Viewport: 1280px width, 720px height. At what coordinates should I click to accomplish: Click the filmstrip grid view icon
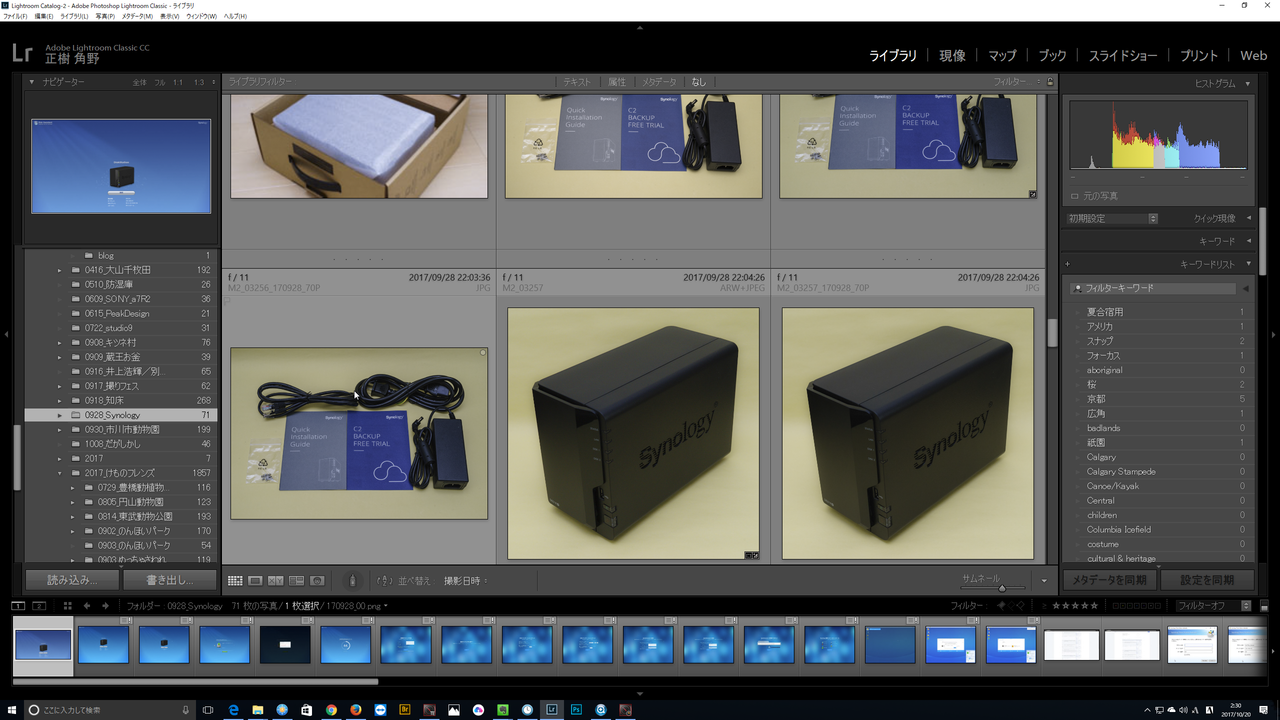point(68,606)
